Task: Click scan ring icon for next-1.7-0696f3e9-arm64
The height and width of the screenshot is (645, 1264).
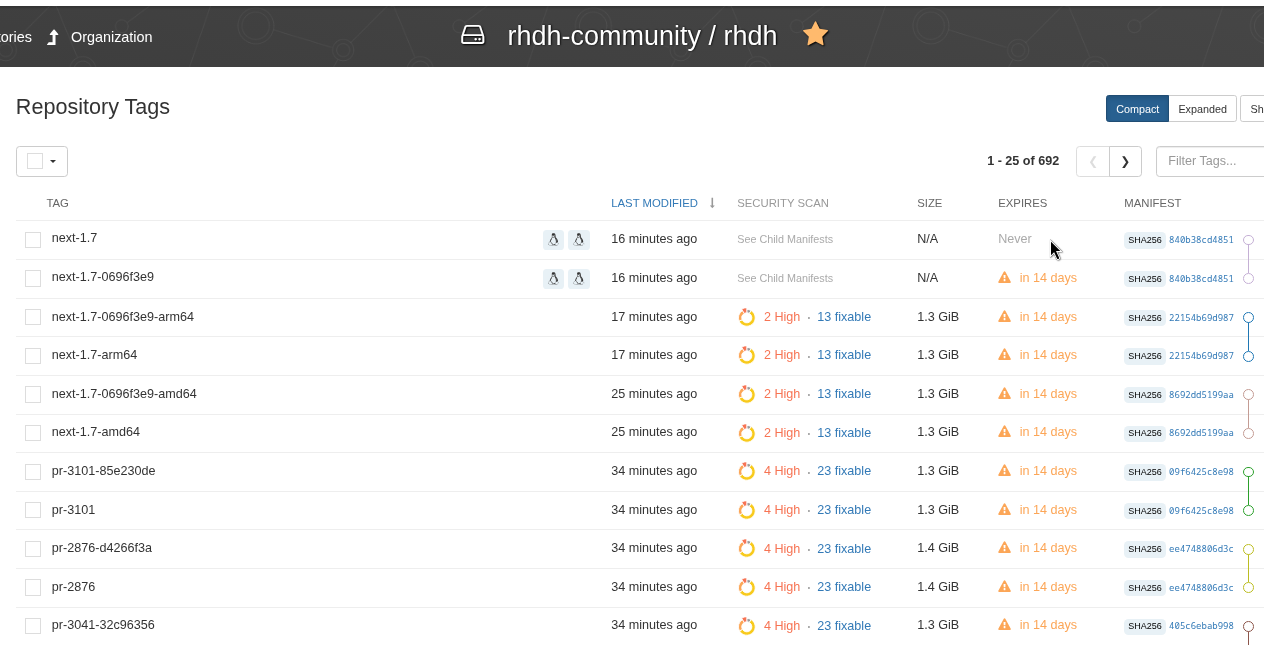Action: tap(746, 317)
